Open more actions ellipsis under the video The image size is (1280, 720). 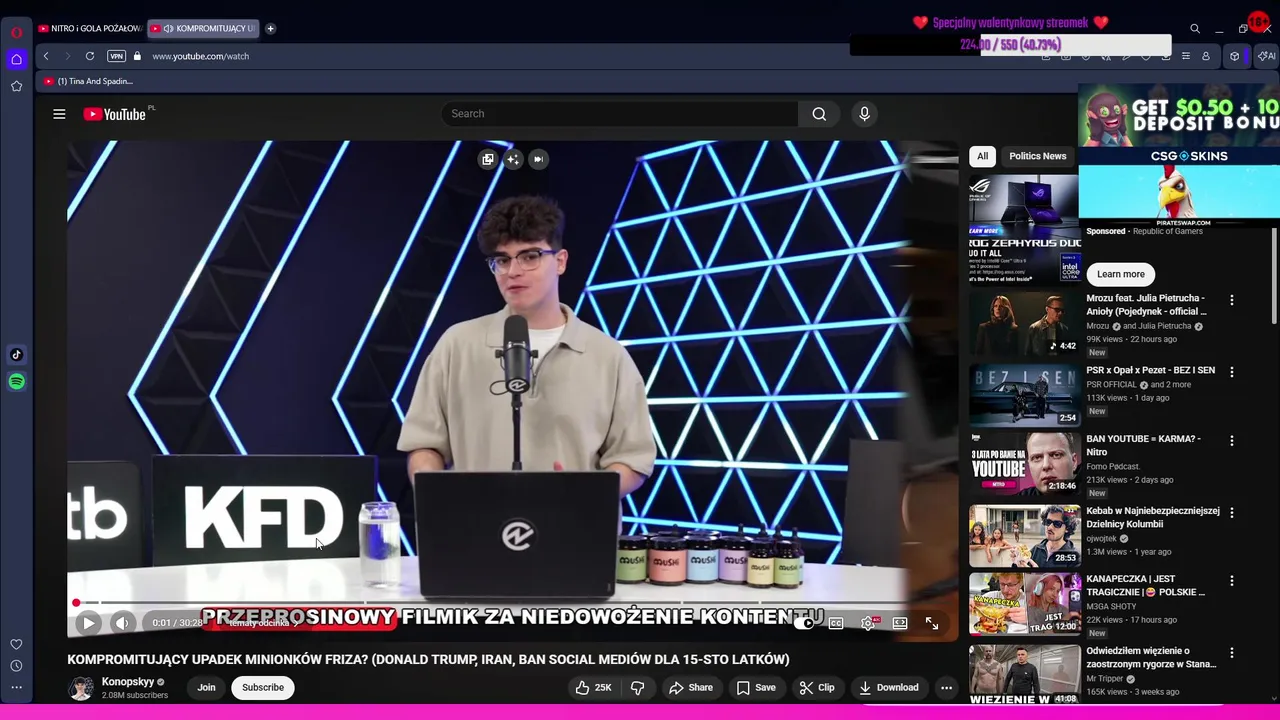tap(946, 687)
